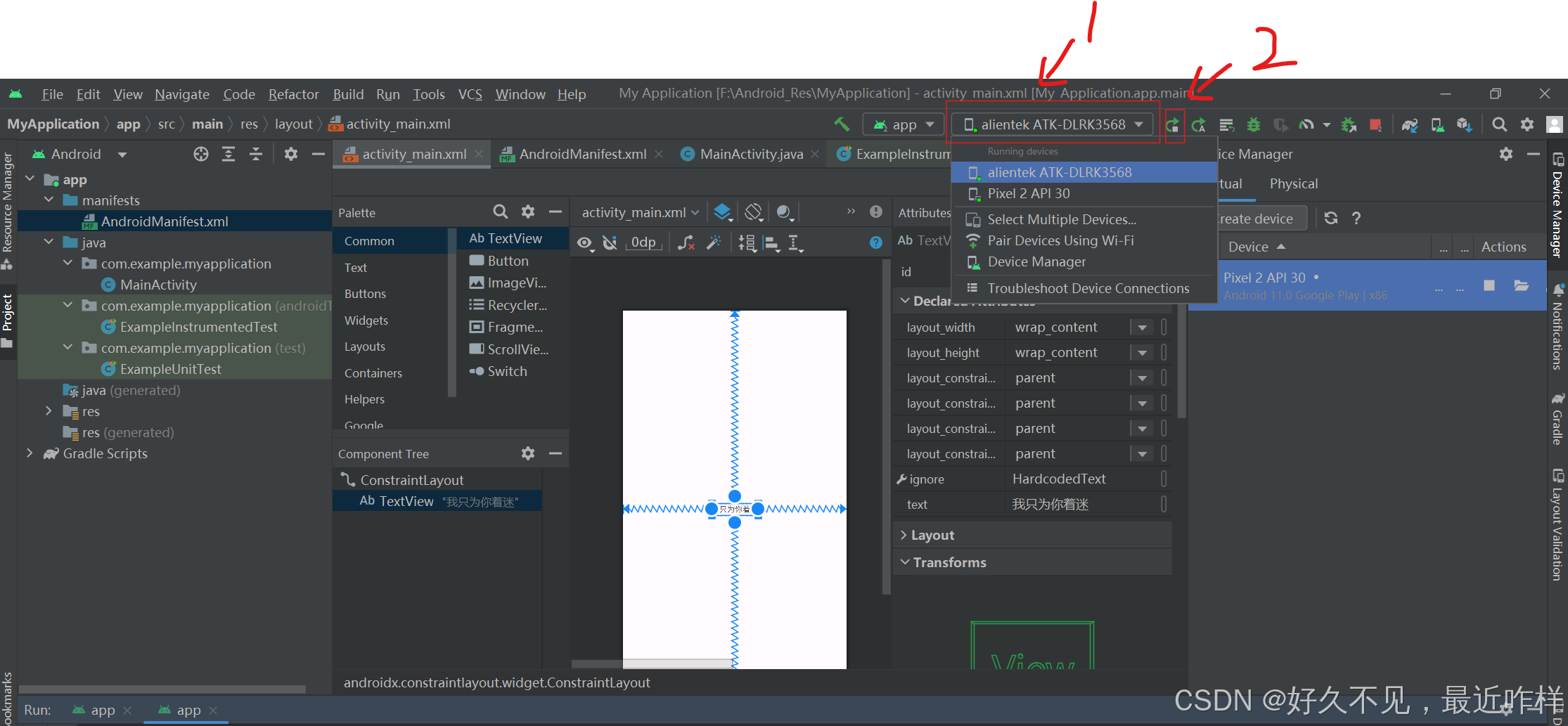Toggle Autoconnect to parent magnet icon

[610, 242]
